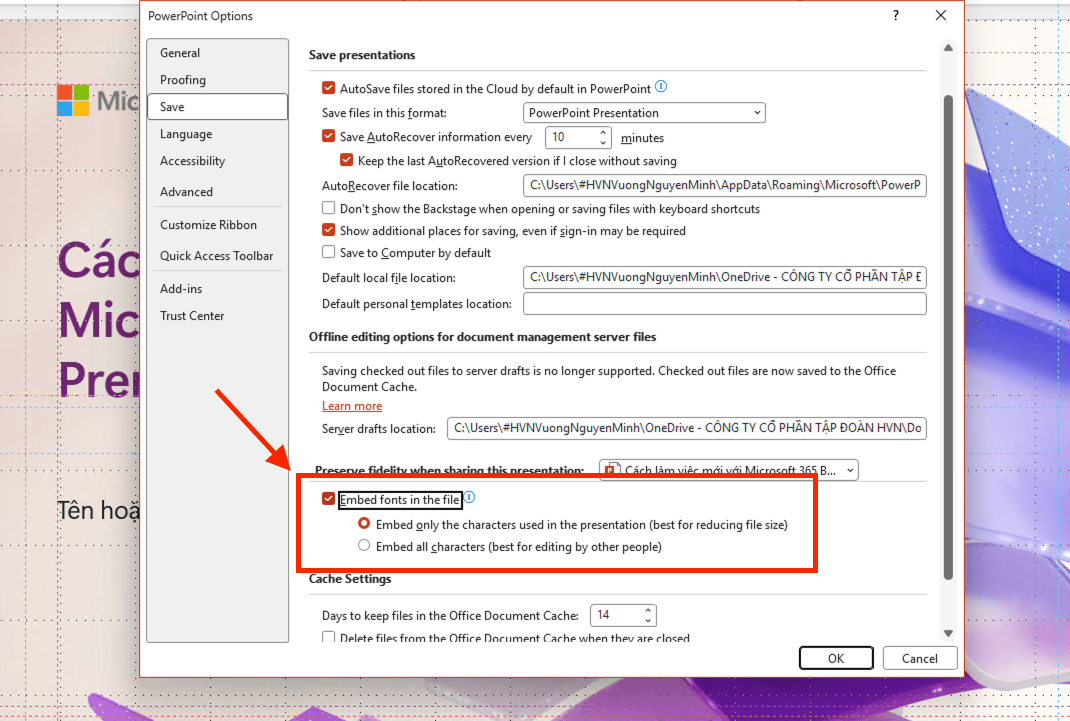Viewport: 1070px width, 721px height.
Task: Increase AutoRecover minutes with the up arrow
Action: (x=603, y=132)
